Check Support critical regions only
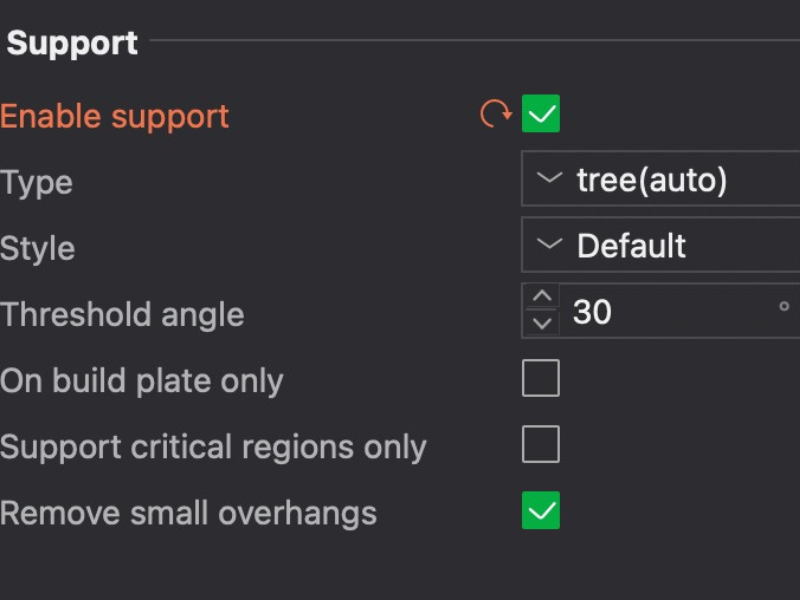 coord(541,444)
